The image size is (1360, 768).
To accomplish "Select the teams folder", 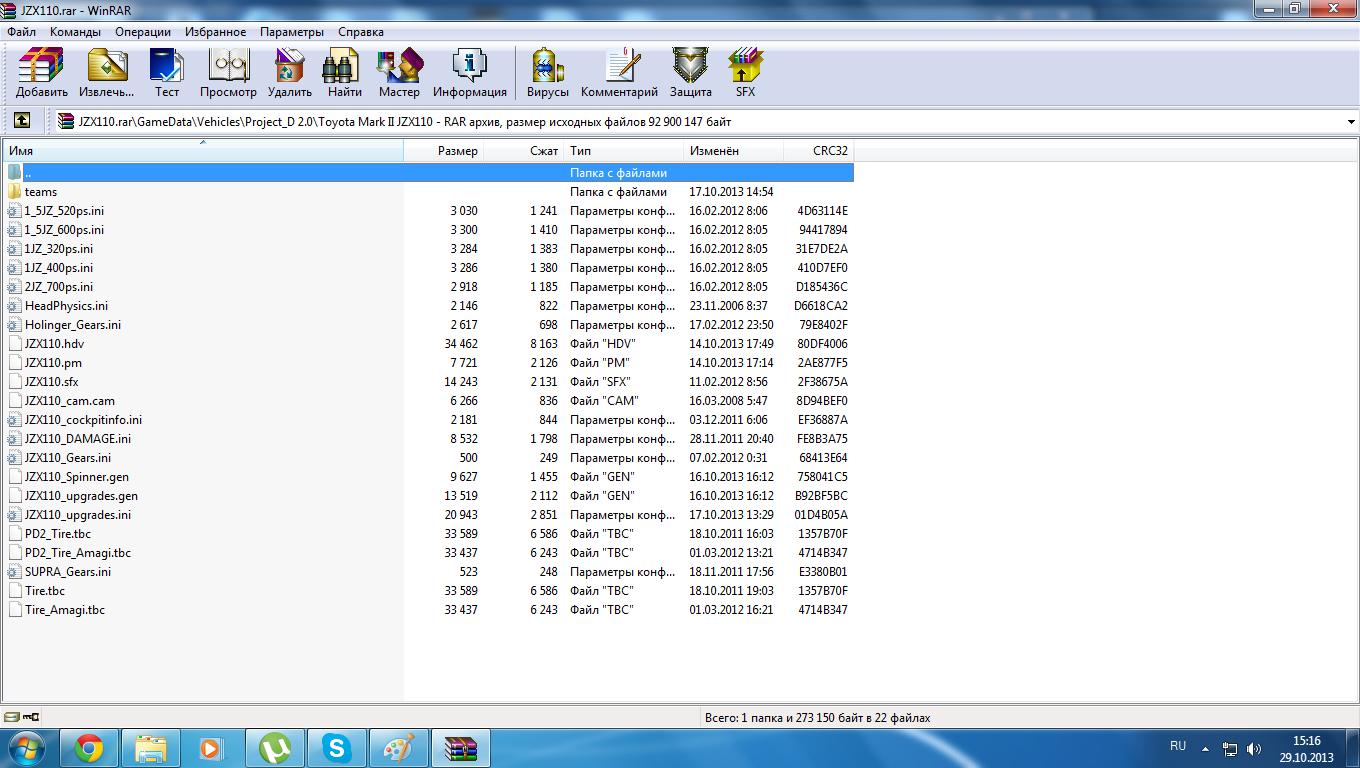I will point(429,192).
